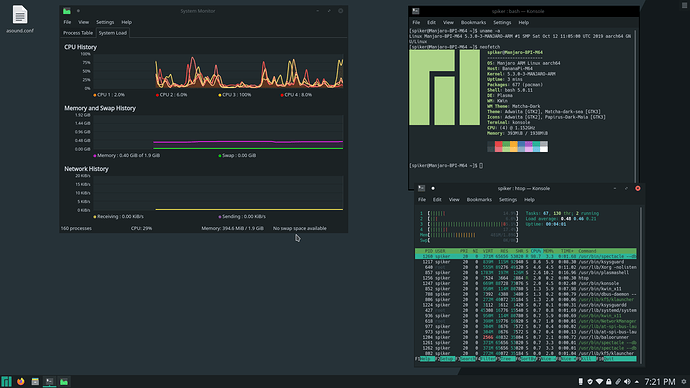
Task: Sort htop by CPU% column header
Action: pos(536,251)
